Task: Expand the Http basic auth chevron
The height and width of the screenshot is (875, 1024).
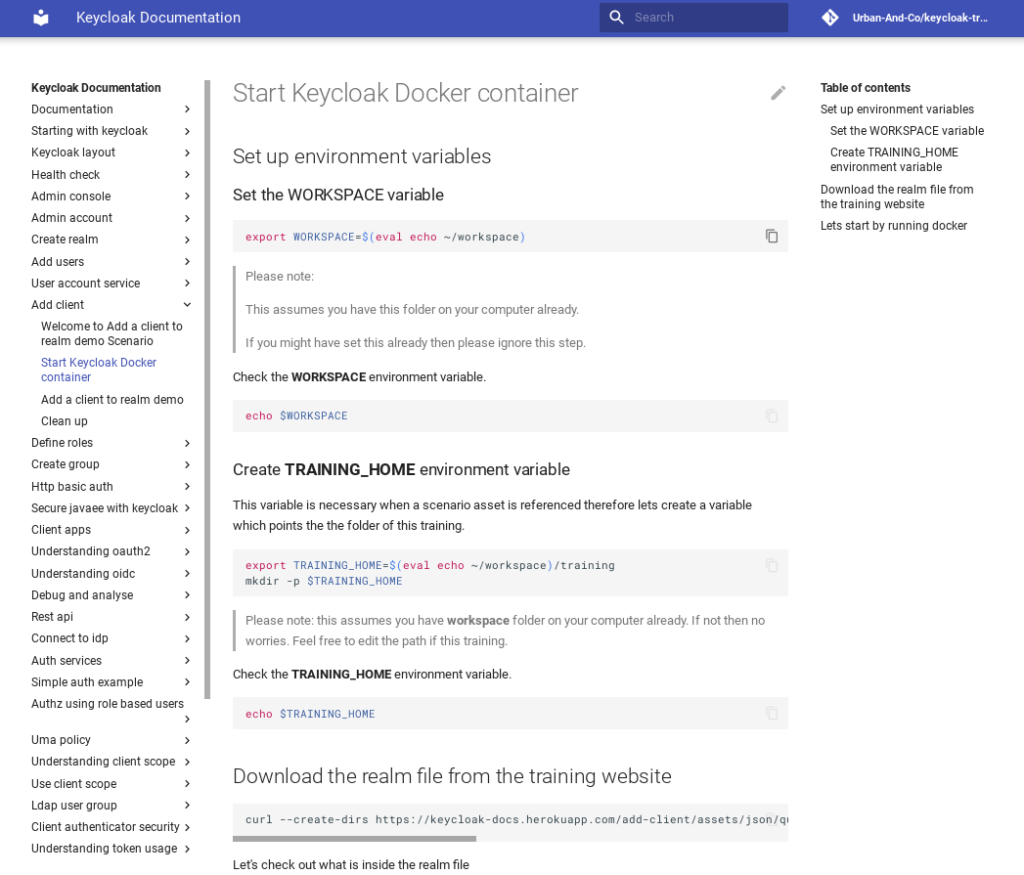Action: [187, 486]
